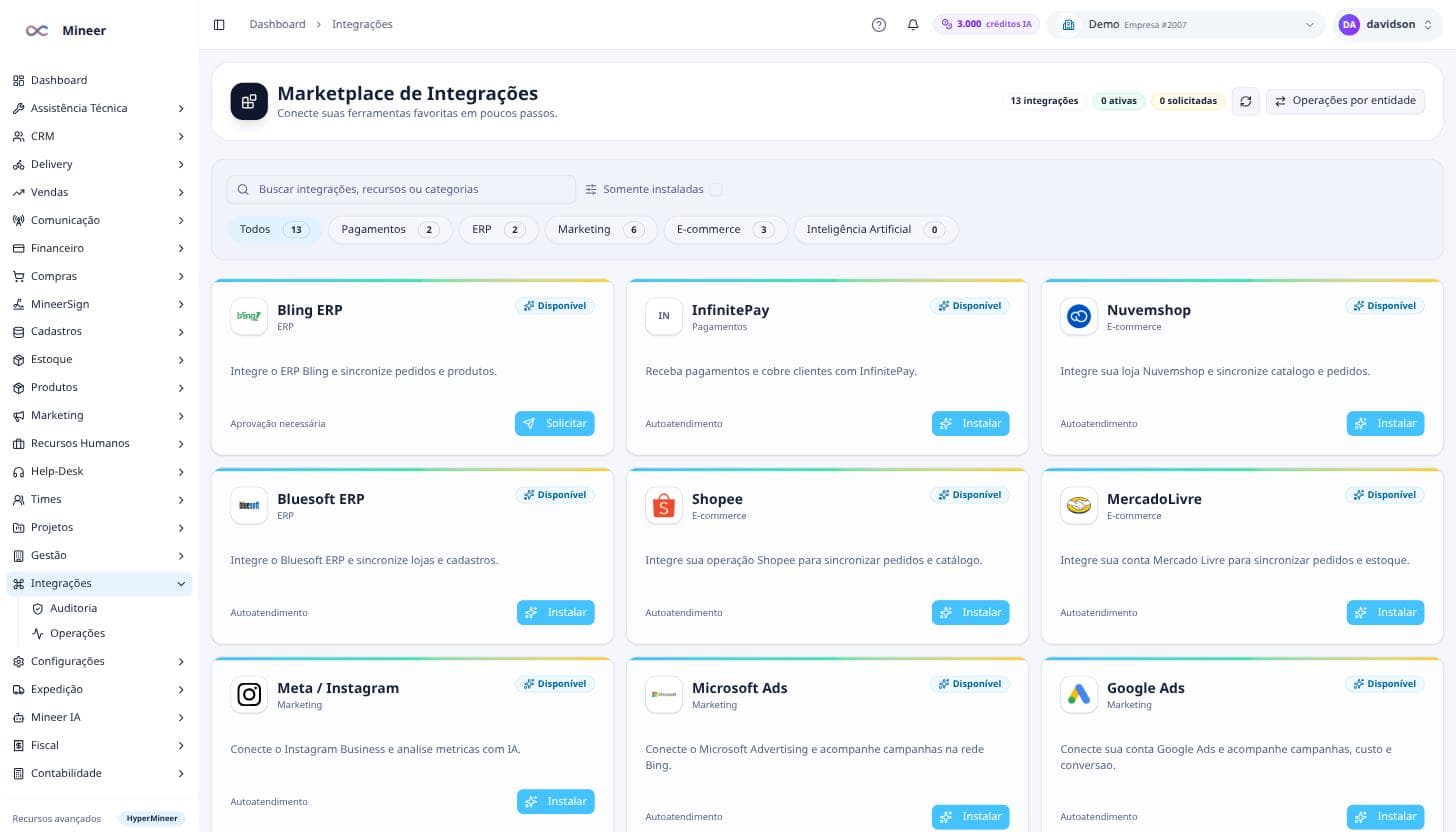Click the Meta / Instagram camera logo
The image size is (1456, 832).
(249, 694)
